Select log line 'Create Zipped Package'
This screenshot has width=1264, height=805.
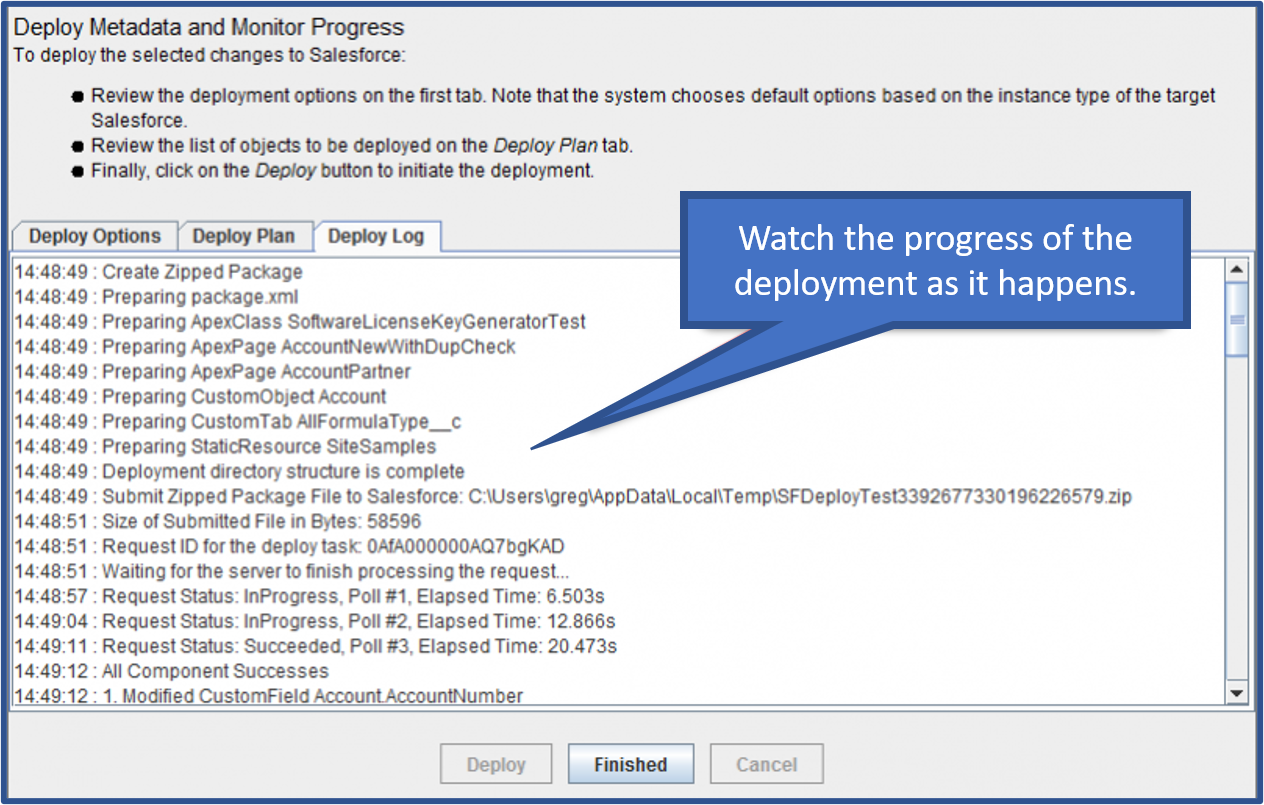[x=158, y=272]
